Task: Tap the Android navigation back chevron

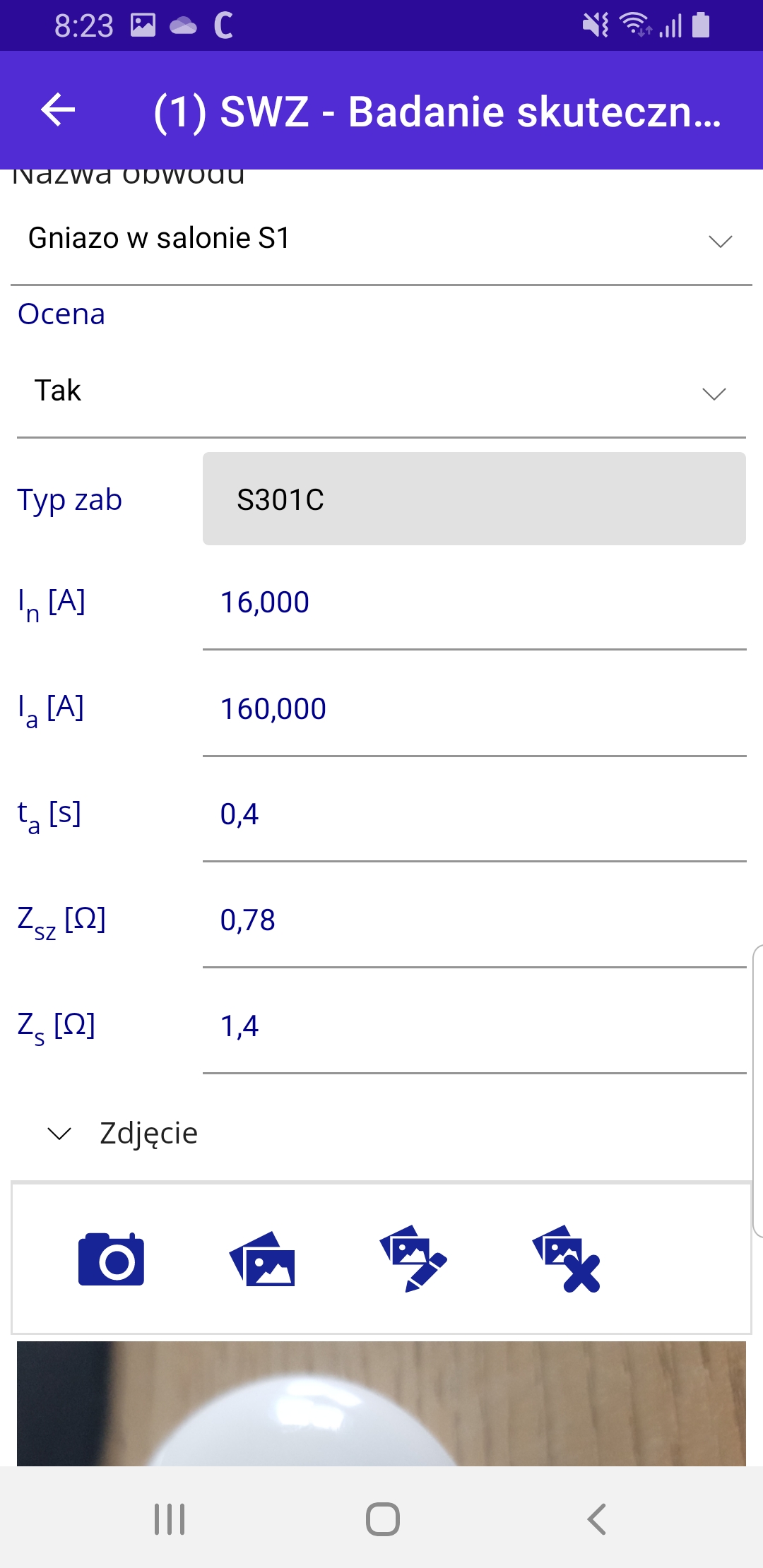Action: [x=597, y=1519]
